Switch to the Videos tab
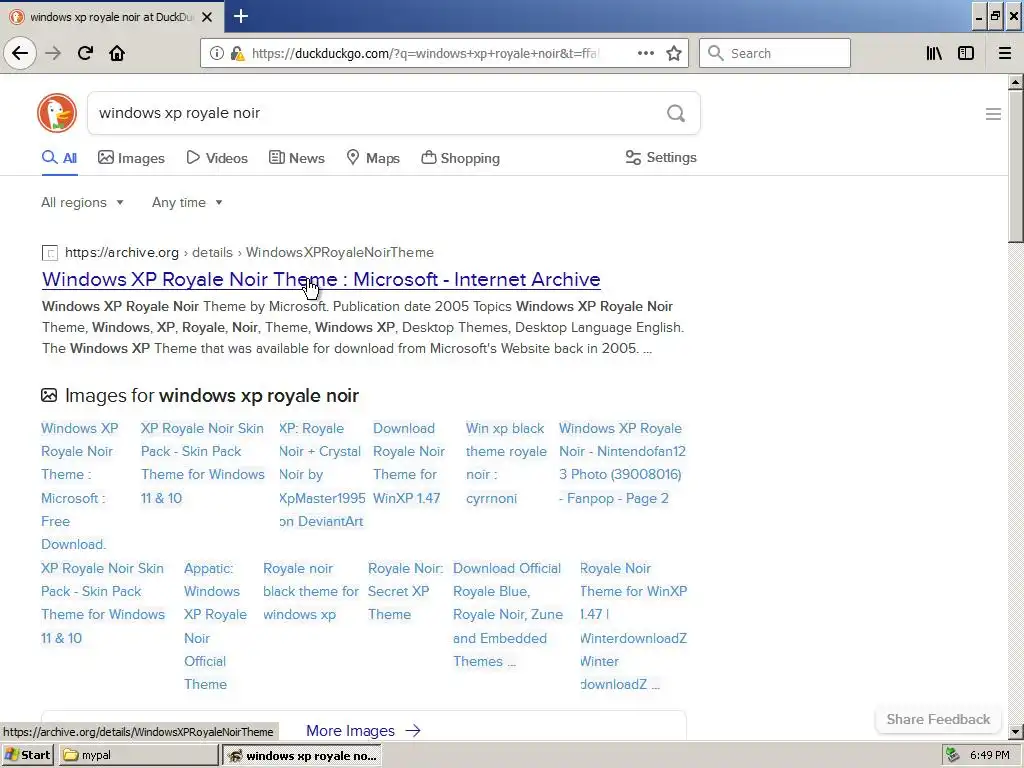Image resolution: width=1024 pixels, height=768 pixels. pos(217,158)
